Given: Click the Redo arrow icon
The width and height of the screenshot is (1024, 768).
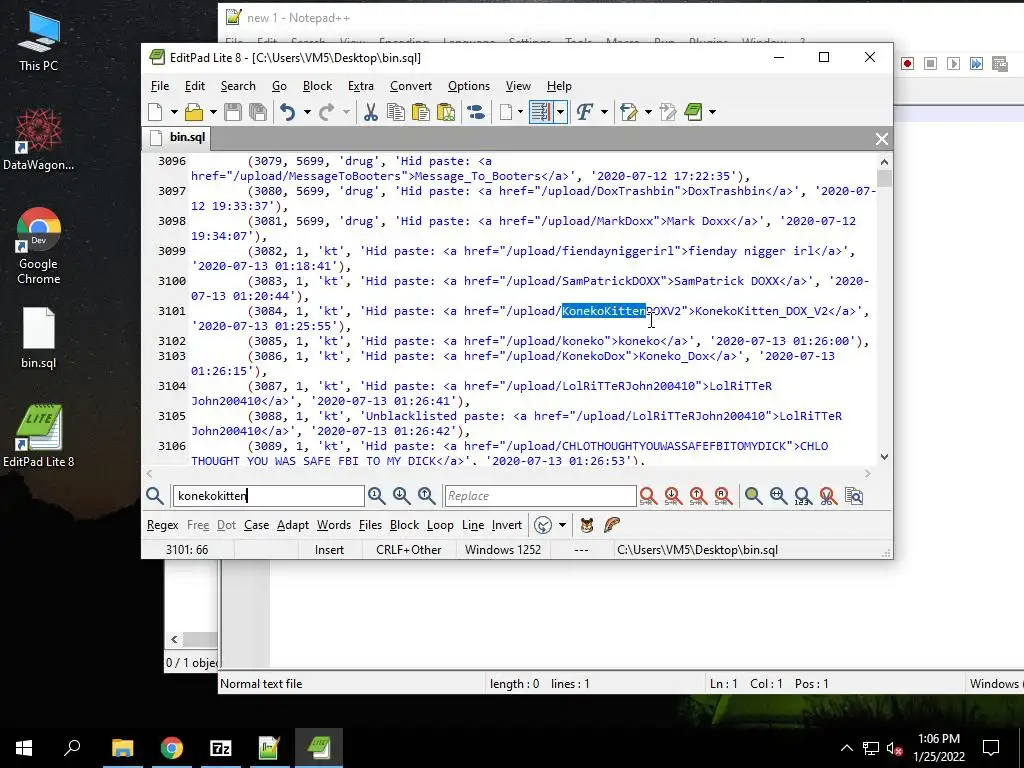Looking at the screenshot, I should 327,112.
